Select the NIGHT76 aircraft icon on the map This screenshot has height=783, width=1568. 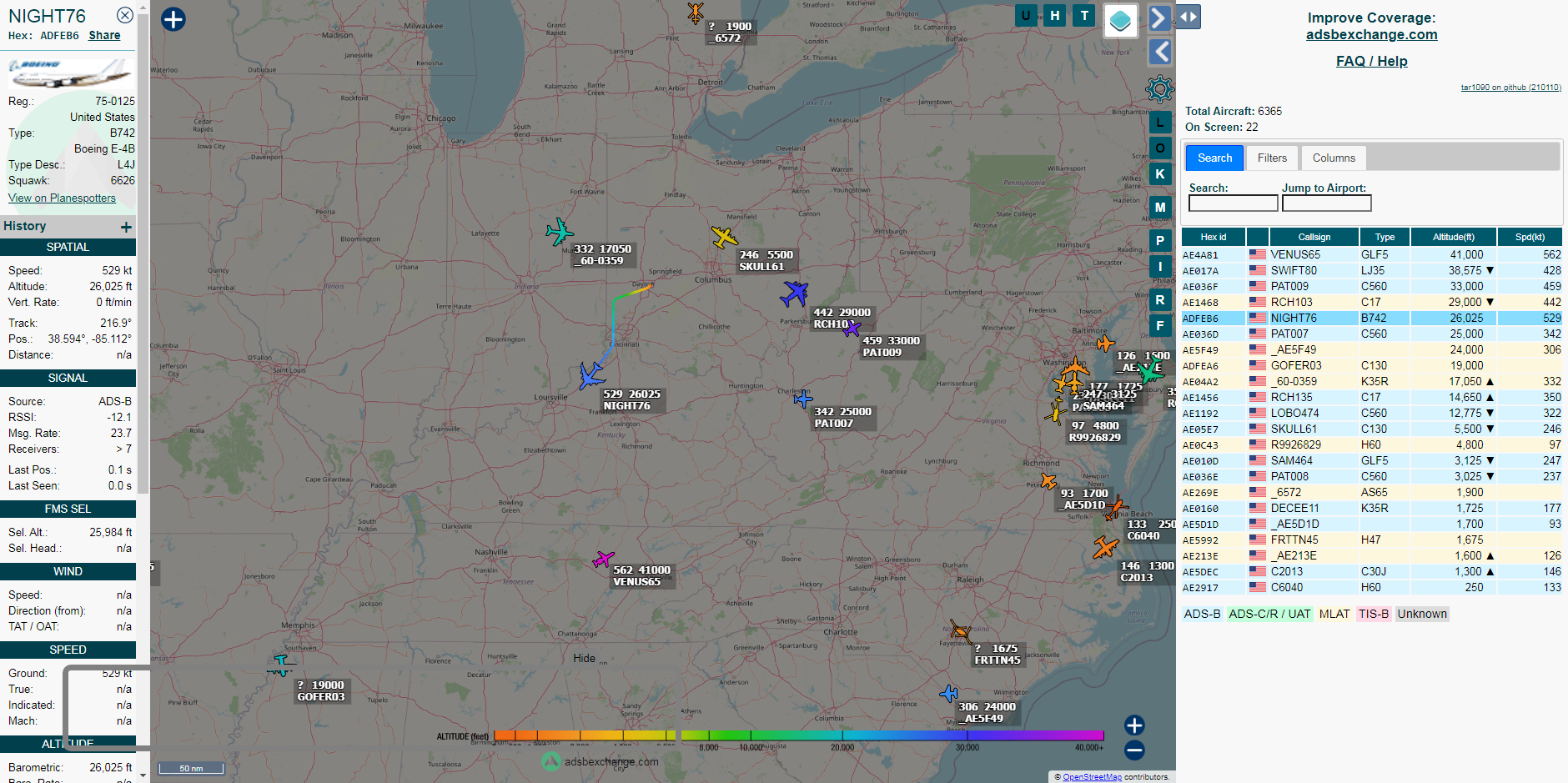point(591,375)
